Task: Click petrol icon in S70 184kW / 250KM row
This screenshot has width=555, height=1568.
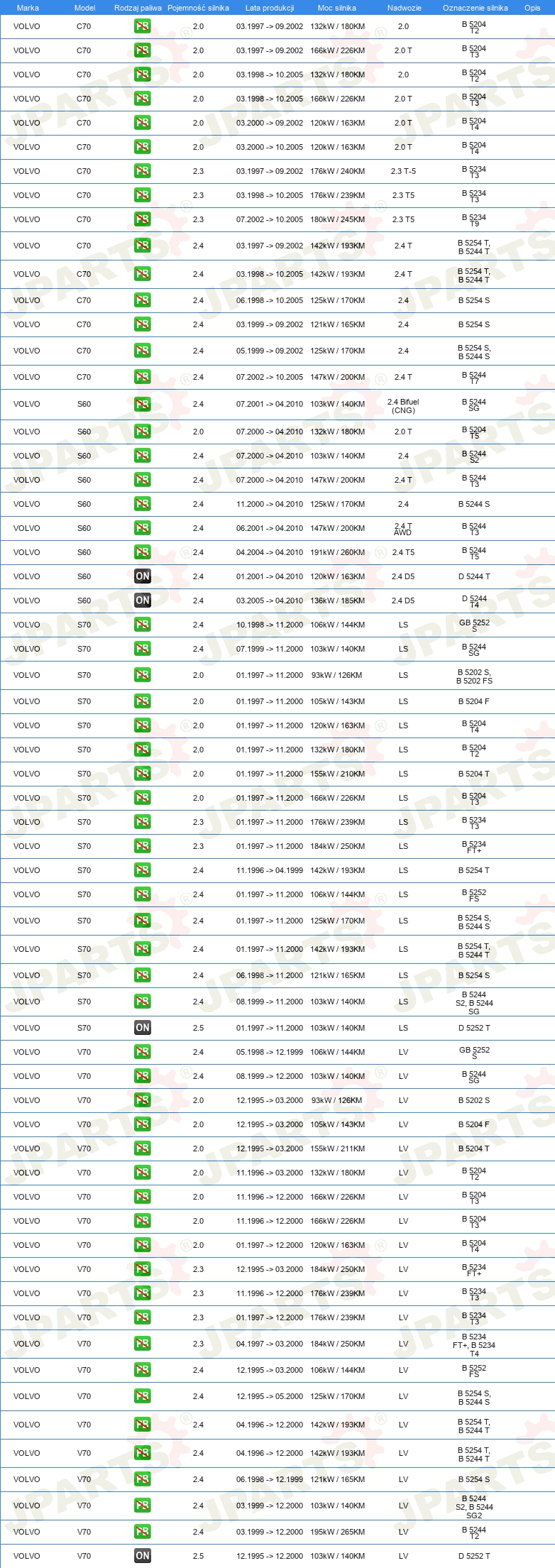Action: (142, 846)
